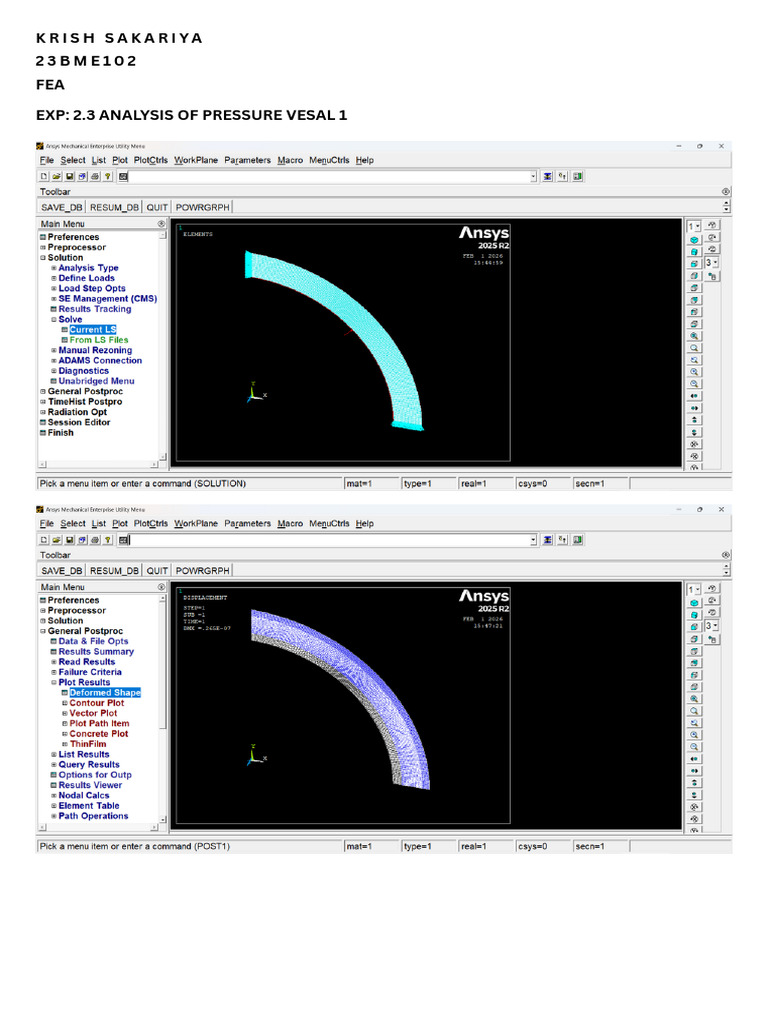Open Parameters menu in bottom Ansys window
Viewport: 768px width, 1024px height.
point(247,524)
